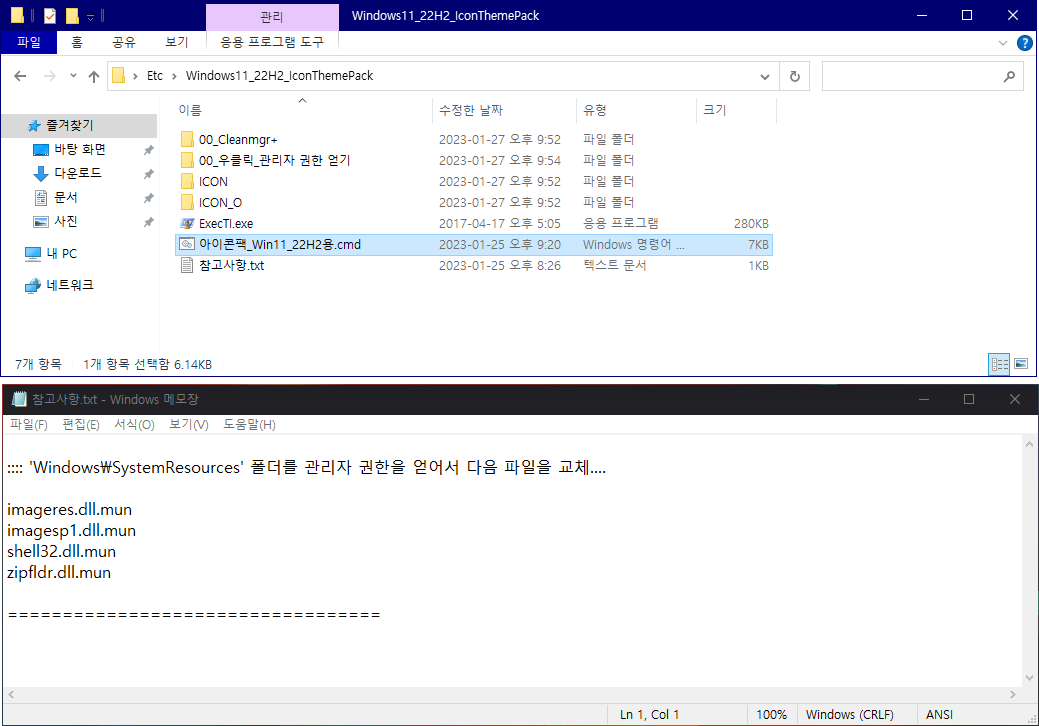The image size is (1039, 726).
Task: Open the 파일 ribbon tab in Explorer
Action: pos(28,42)
